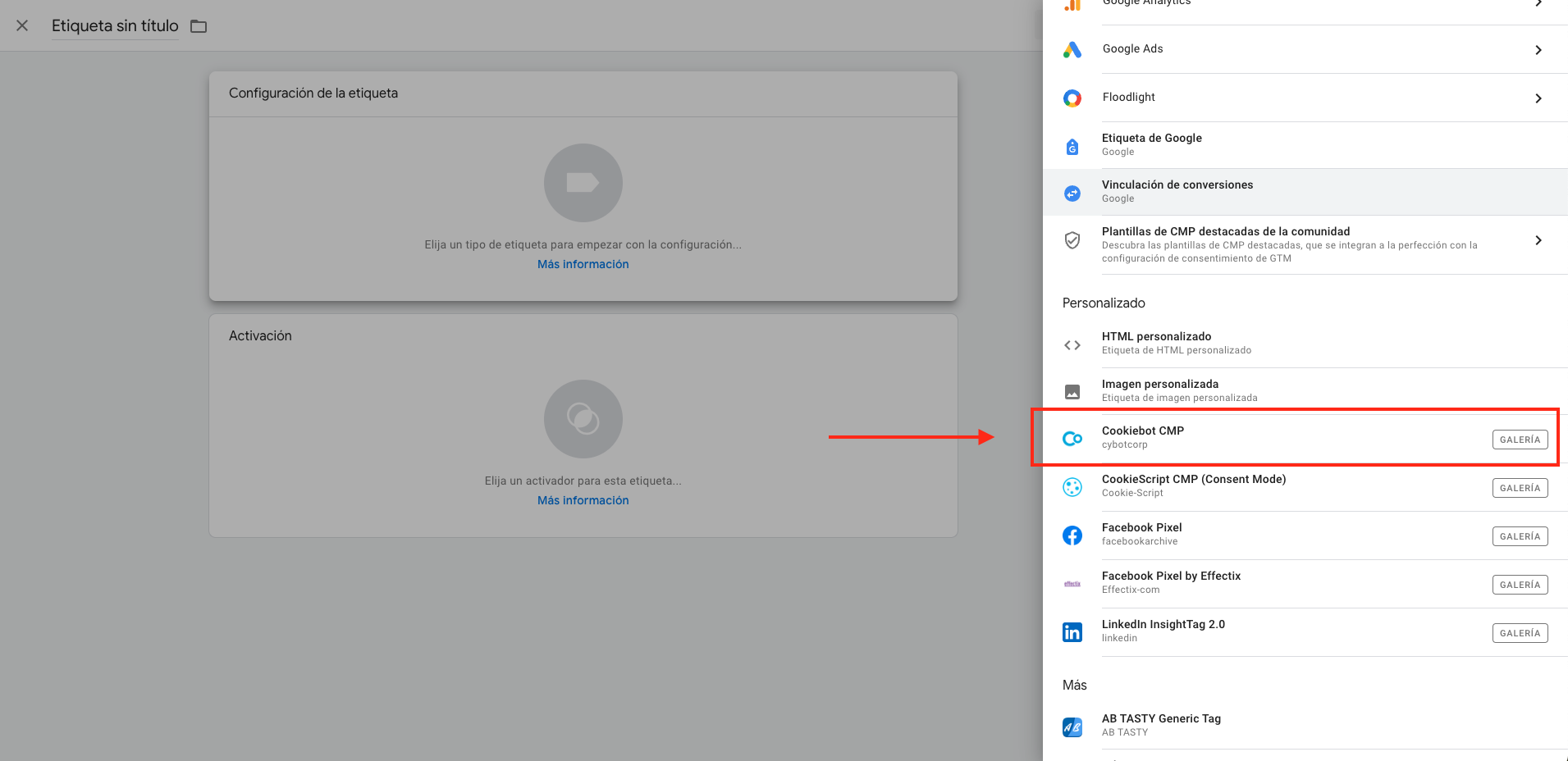Click the Facebook Pixel icon
Screen dimensions: 1568x761
(1072, 535)
